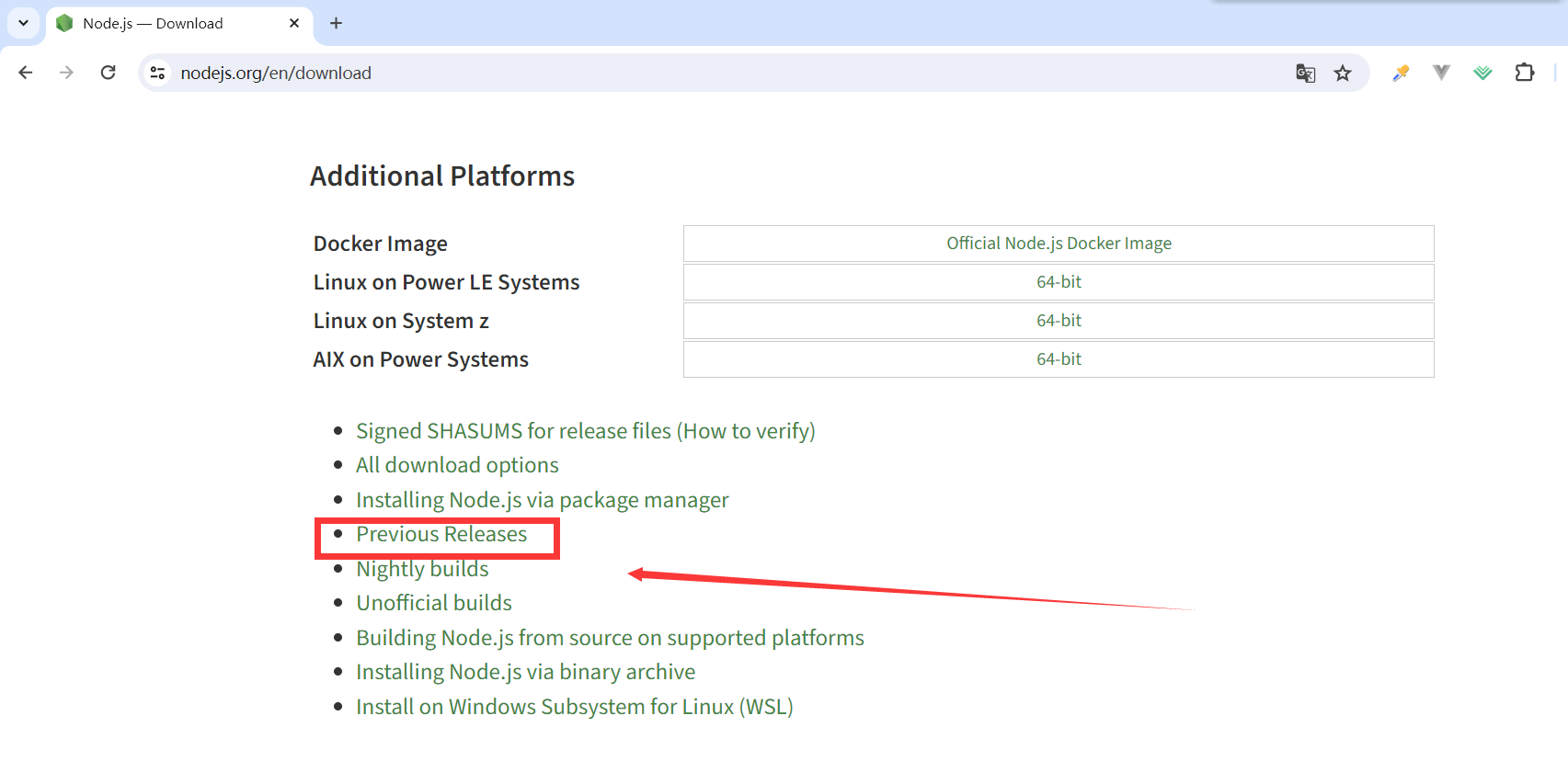Open the Unofficial builds link

(434, 603)
